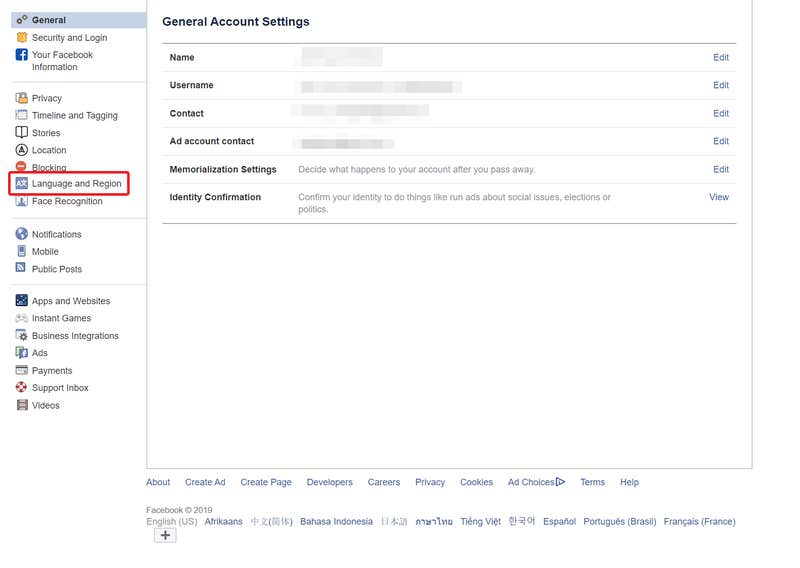
Task: Switch language to Português (Brasil)
Action: click(620, 522)
